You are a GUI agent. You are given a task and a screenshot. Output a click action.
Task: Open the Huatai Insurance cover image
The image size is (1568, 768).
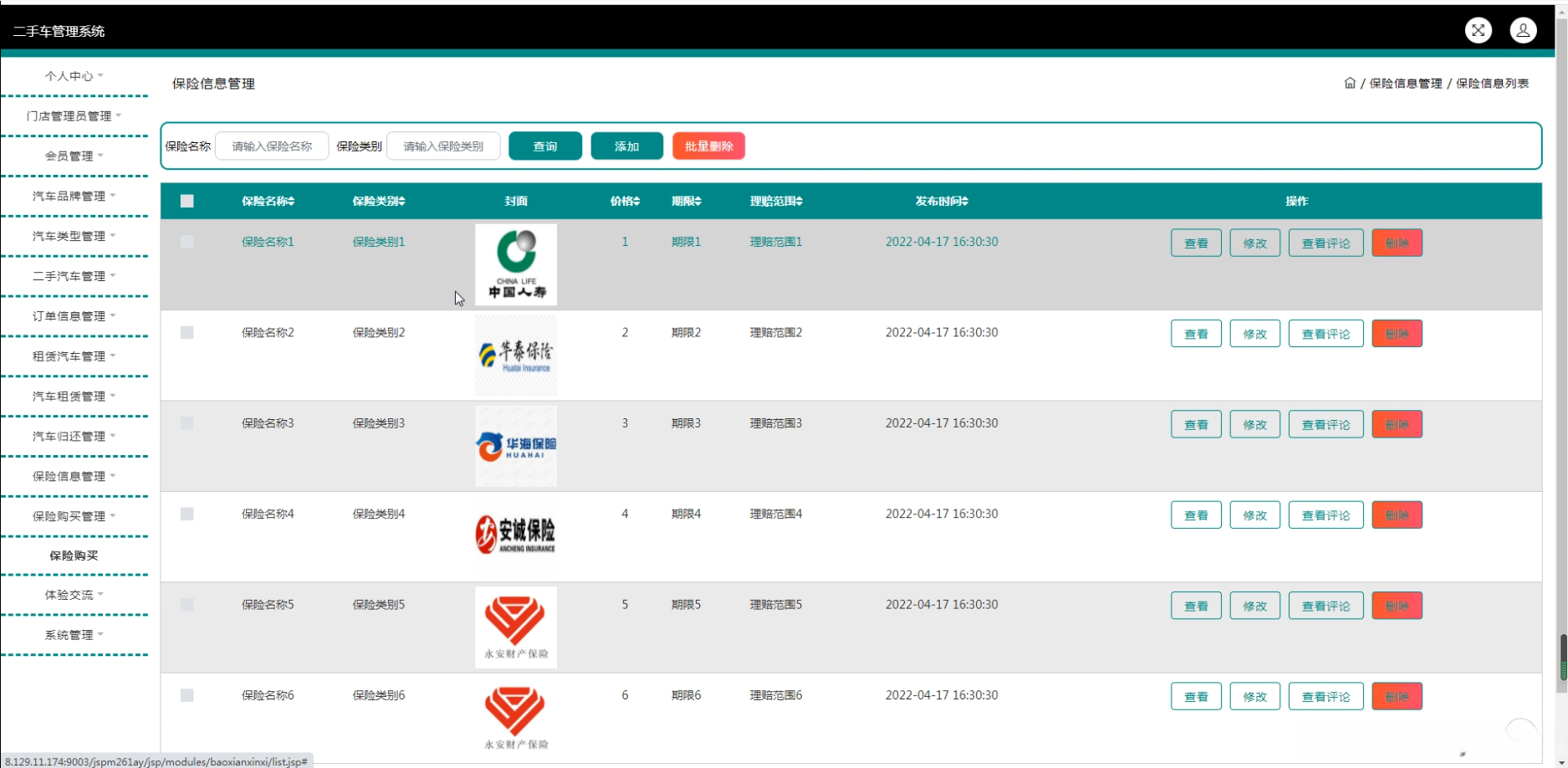point(516,355)
